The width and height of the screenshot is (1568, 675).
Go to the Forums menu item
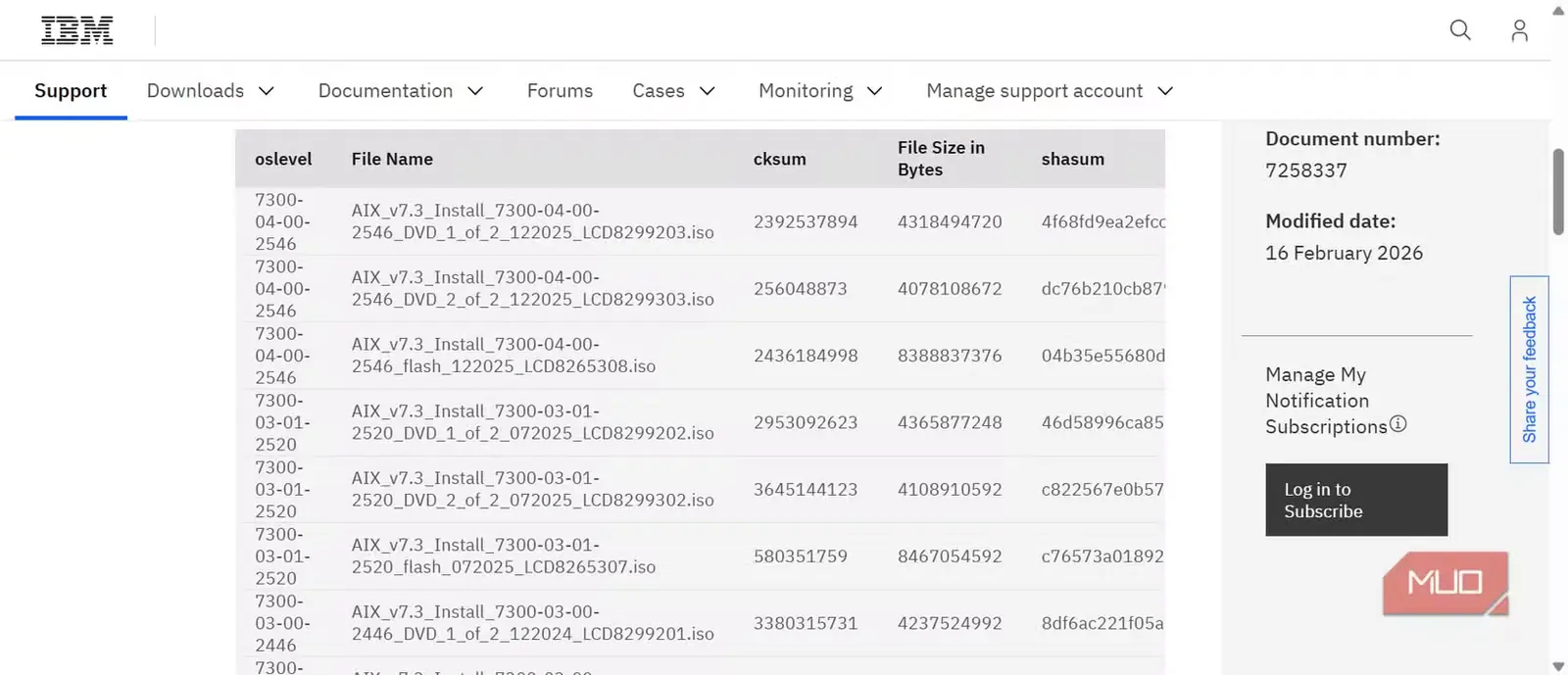coord(560,91)
